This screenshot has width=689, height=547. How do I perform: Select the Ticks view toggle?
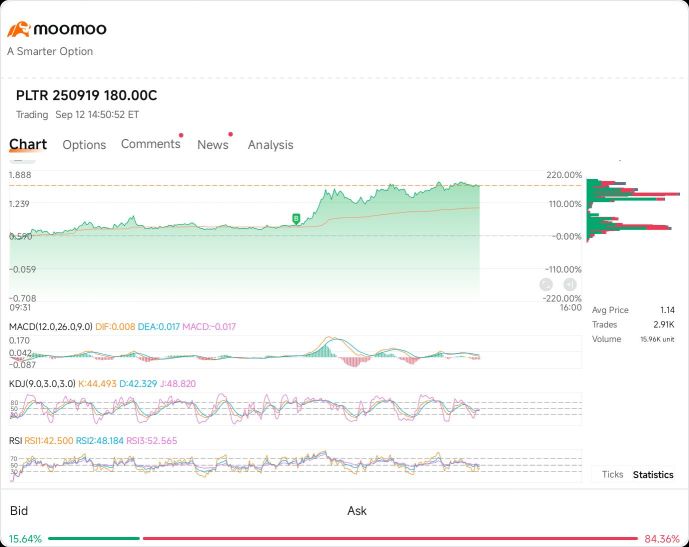click(612, 475)
